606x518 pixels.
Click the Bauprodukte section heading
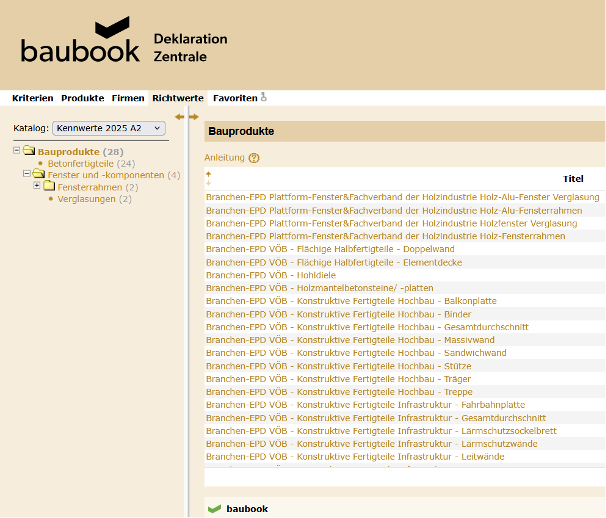241,131
